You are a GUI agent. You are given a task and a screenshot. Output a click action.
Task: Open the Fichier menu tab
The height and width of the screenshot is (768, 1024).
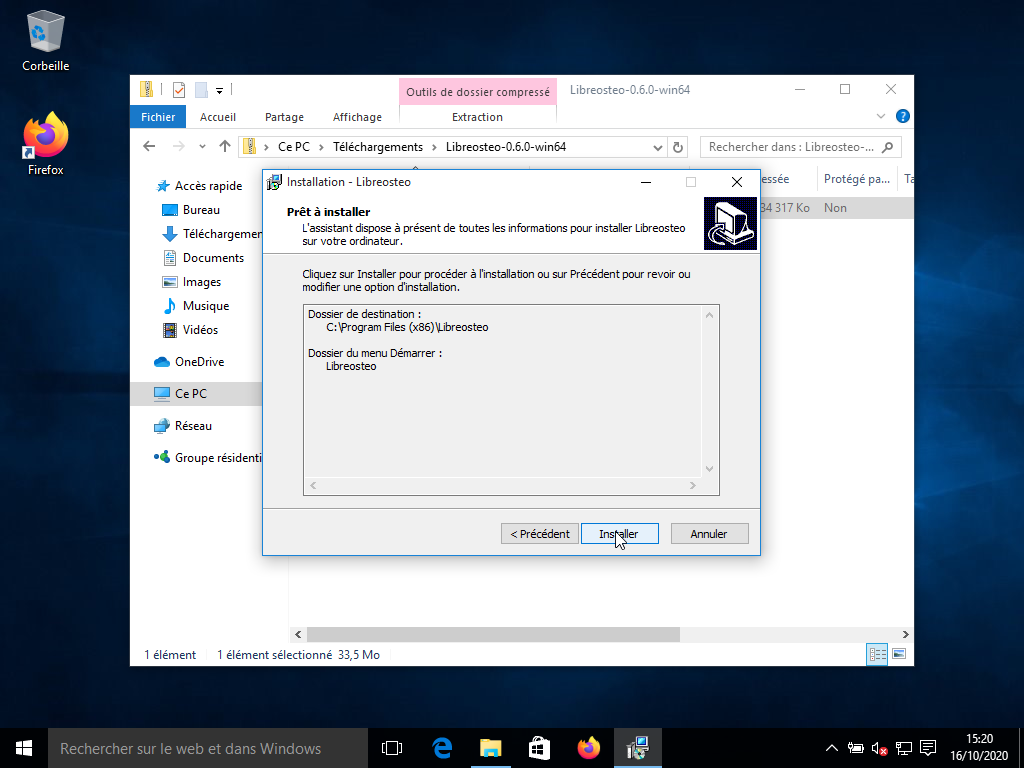[x=158, y=117]
